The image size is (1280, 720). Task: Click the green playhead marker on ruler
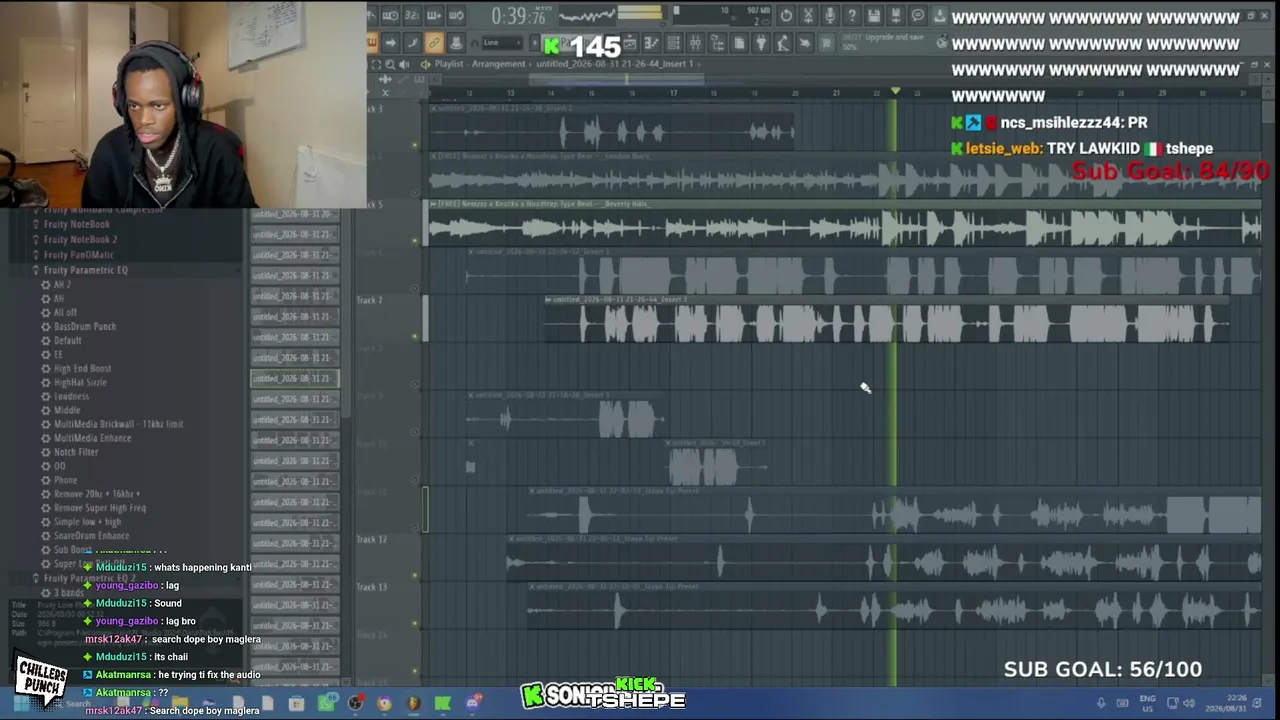(895, 92)
